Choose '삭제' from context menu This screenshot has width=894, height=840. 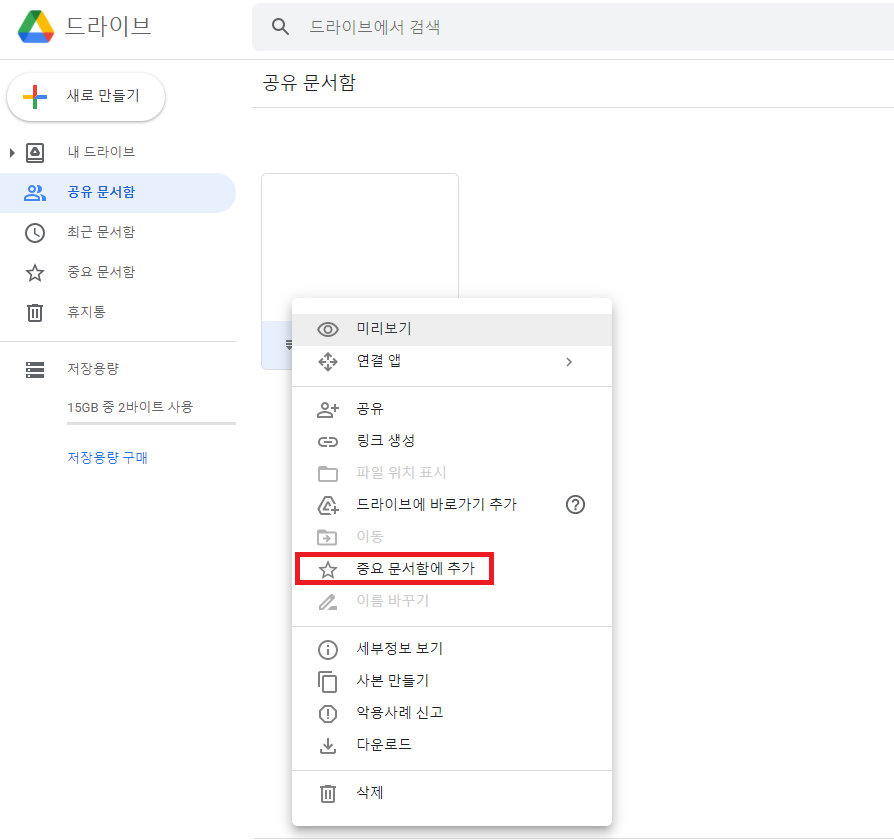click(452, 793)
